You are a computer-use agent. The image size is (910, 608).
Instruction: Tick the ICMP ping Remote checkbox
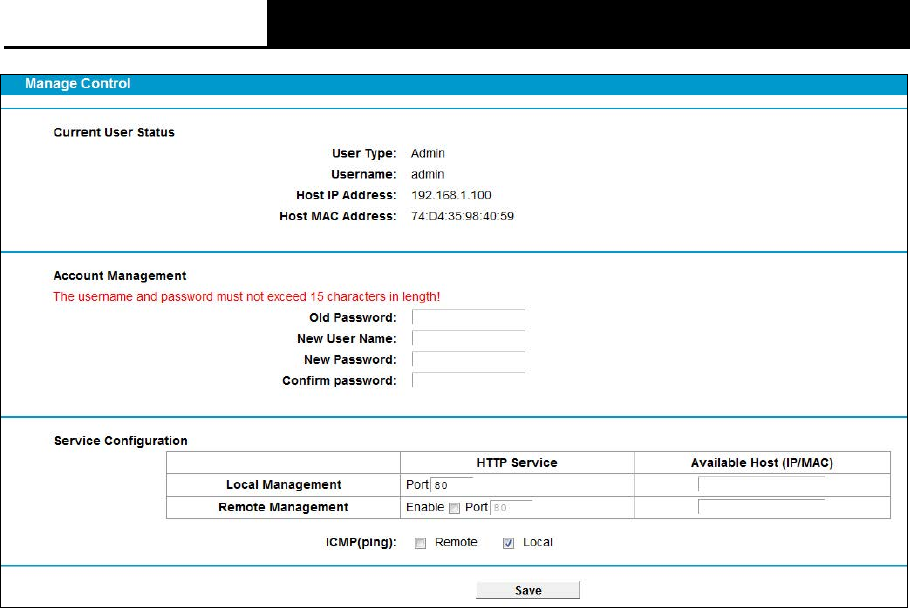tap(420, 543)
